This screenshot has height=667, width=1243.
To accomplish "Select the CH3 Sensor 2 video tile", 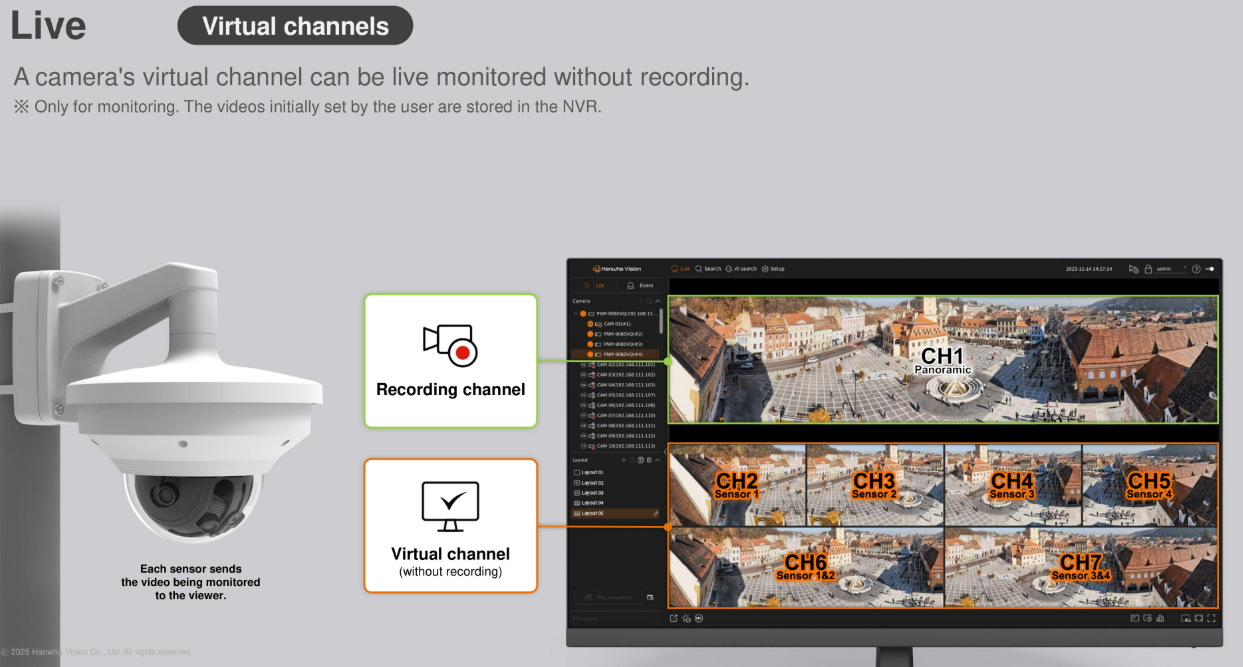I will (x=875, y=485).
